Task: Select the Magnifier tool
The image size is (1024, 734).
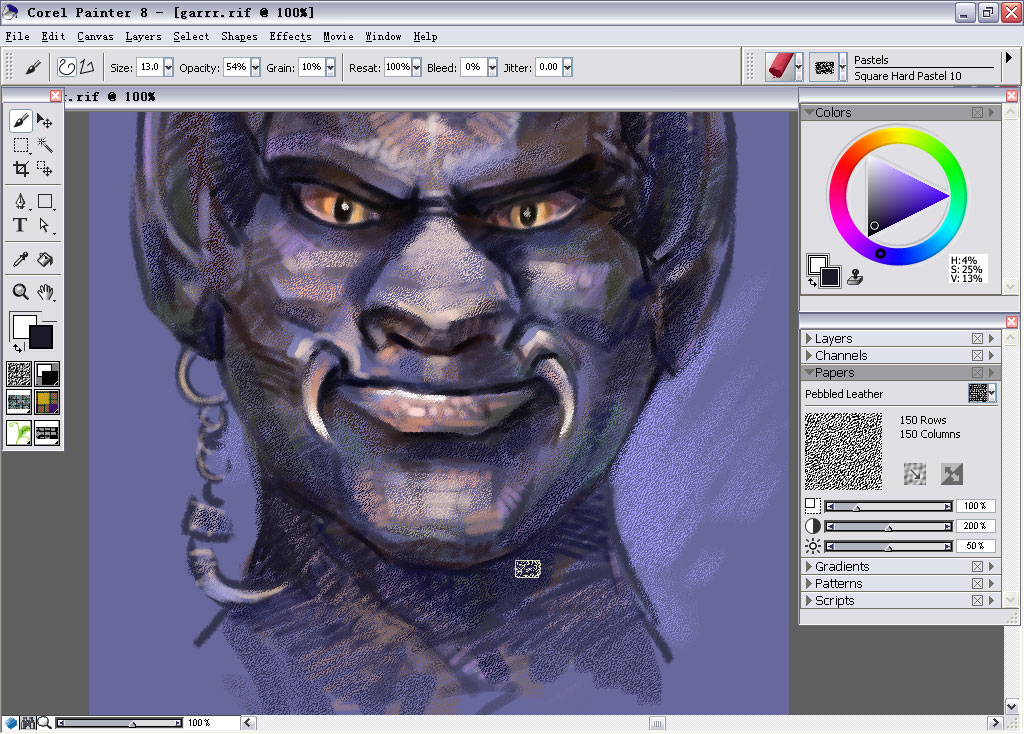Action: click(x=20, y=291)
